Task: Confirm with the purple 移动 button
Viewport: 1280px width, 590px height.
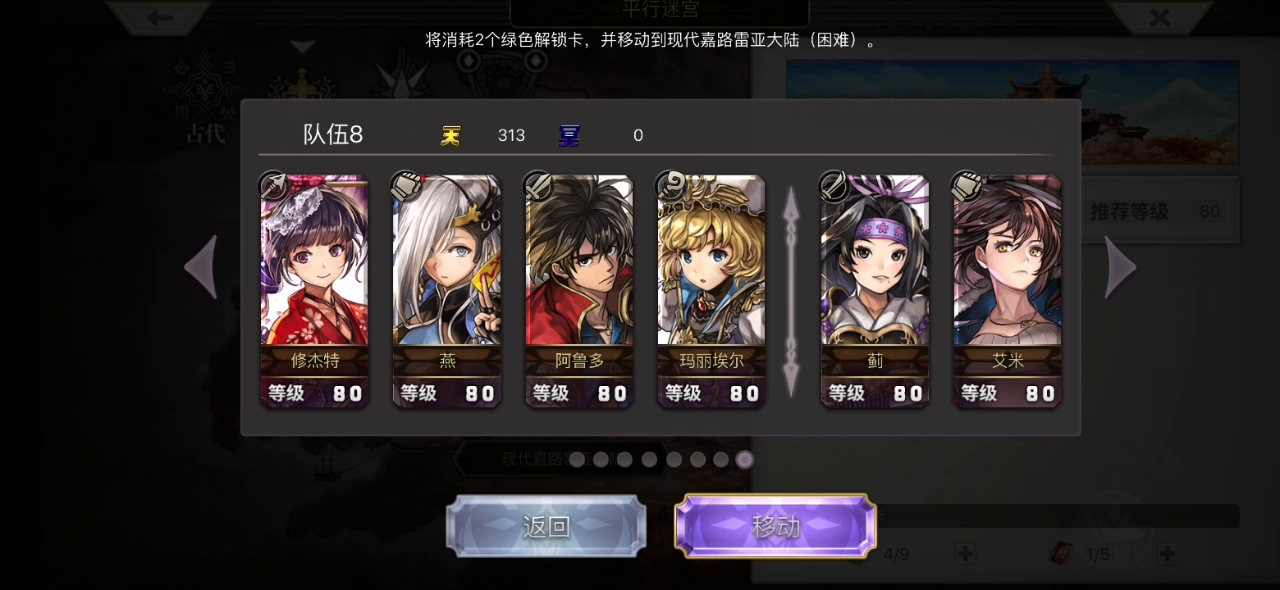Action: tap(776, 526)
